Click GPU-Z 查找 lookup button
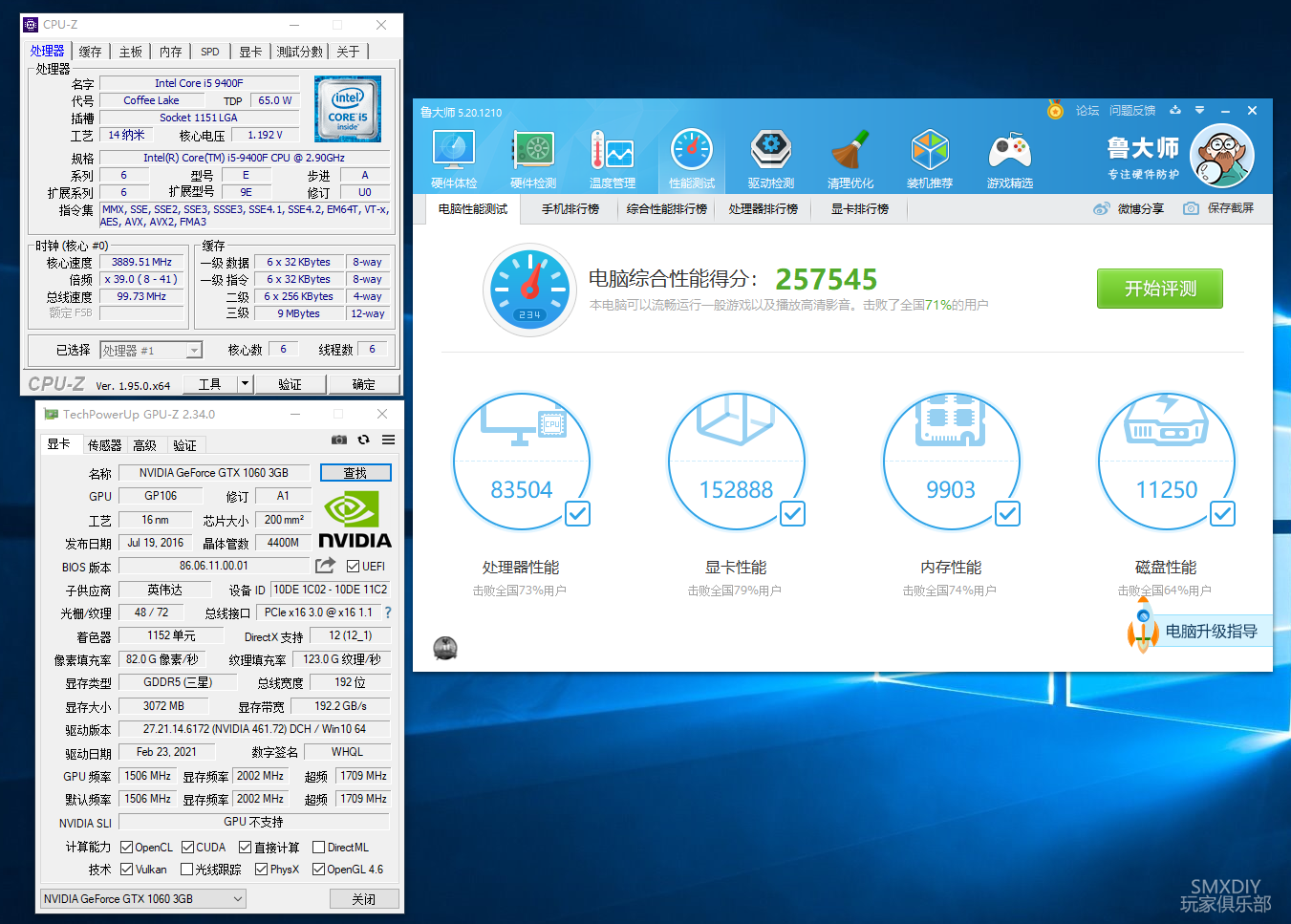This screenshot has height=924, width=1291. coord(355,472)
